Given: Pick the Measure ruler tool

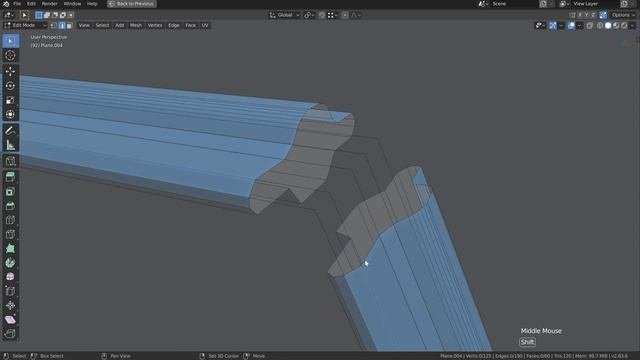Looking at the screenshot, I should click(10, 145).
